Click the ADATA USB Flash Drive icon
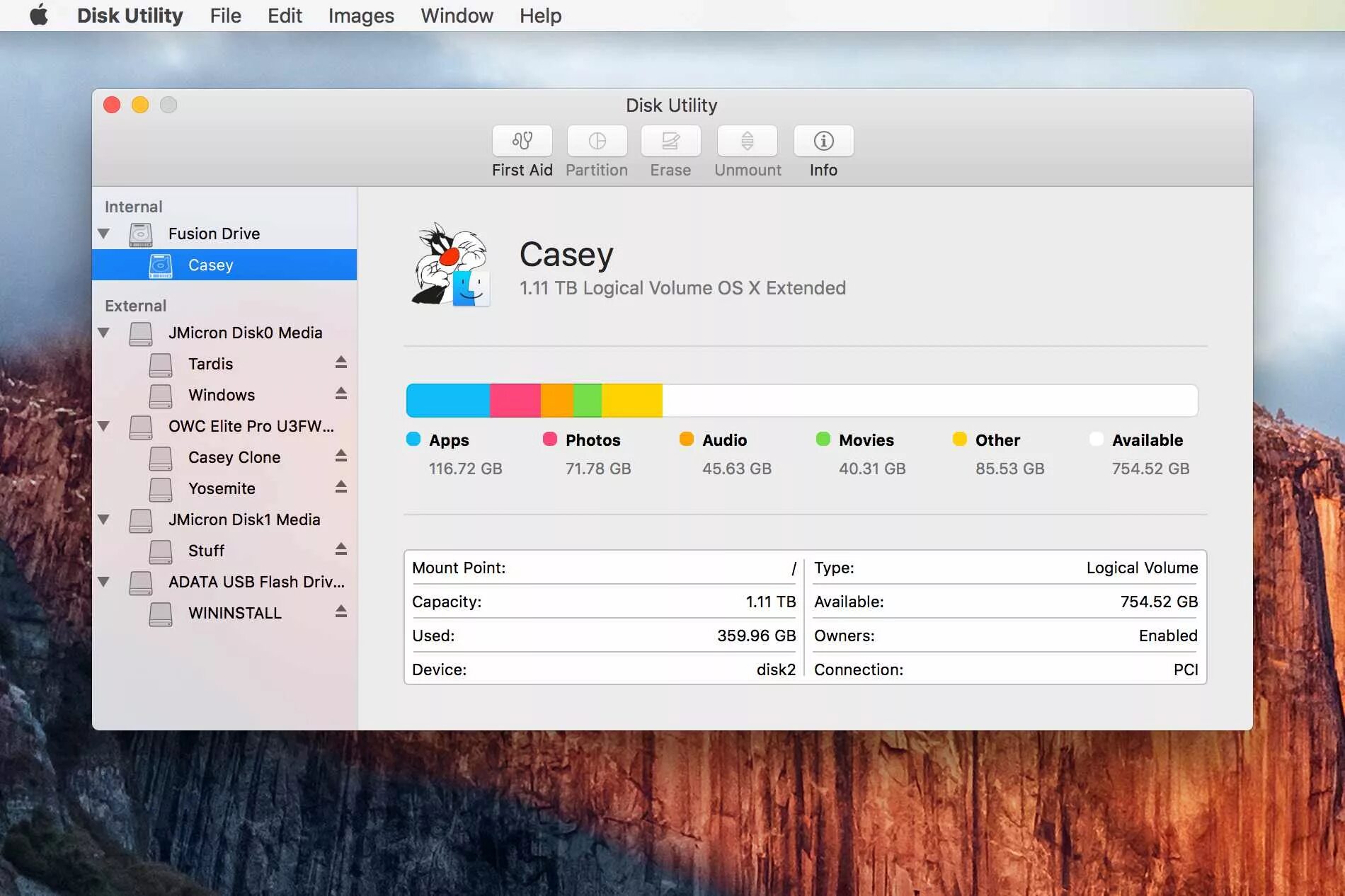The width and height of the screenshot is (1345, 896). [x=141, y=582]
